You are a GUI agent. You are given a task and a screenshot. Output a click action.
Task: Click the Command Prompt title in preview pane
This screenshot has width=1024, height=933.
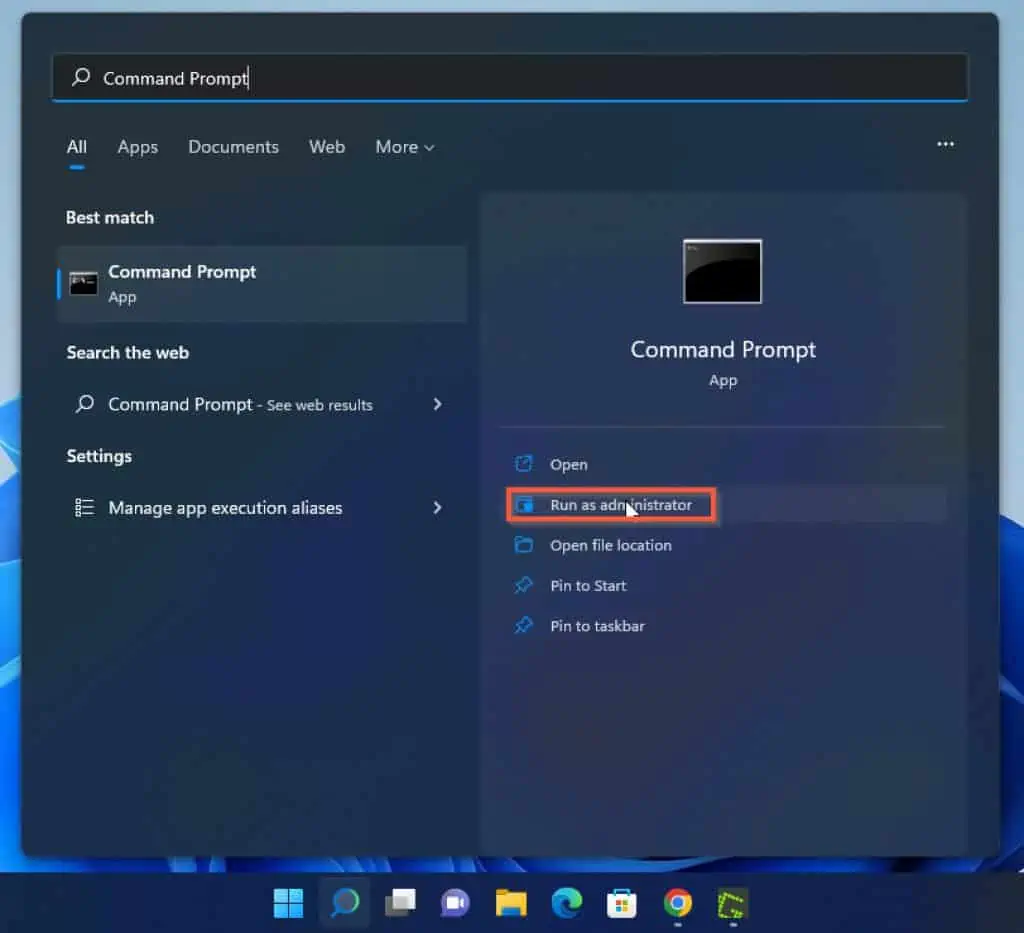coord(722,350)
